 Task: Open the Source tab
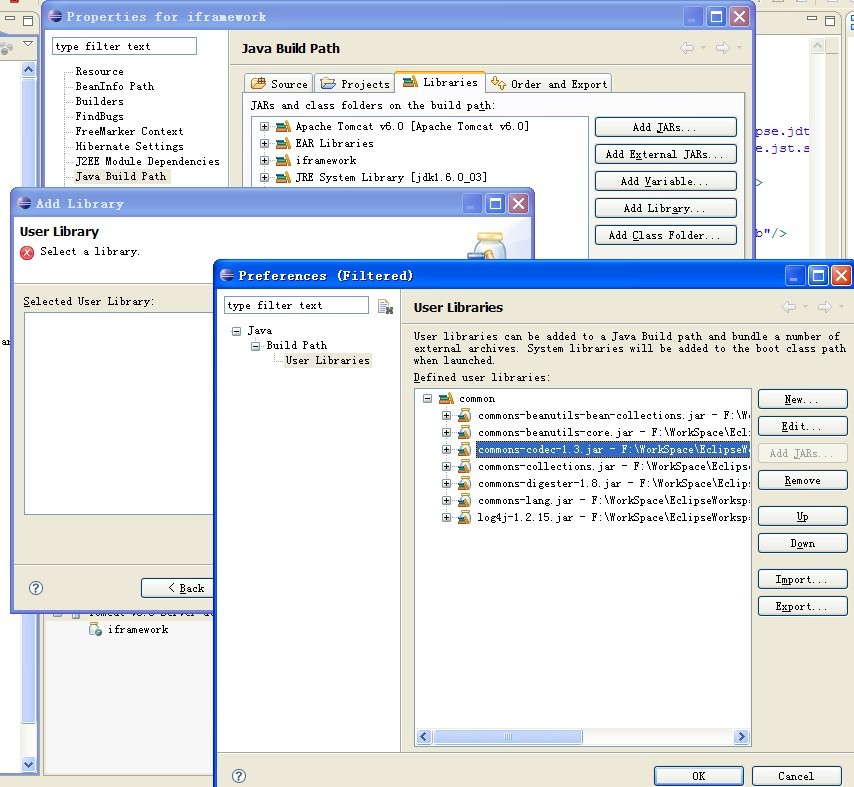click(x=279, y=84)
